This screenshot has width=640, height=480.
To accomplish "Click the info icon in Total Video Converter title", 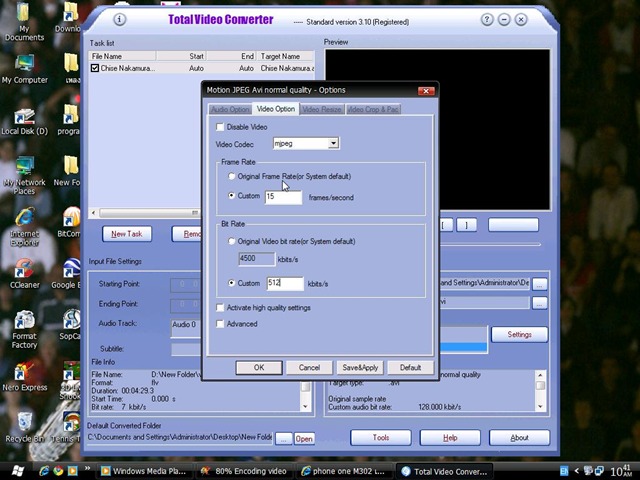I will [x=119, y=19].
